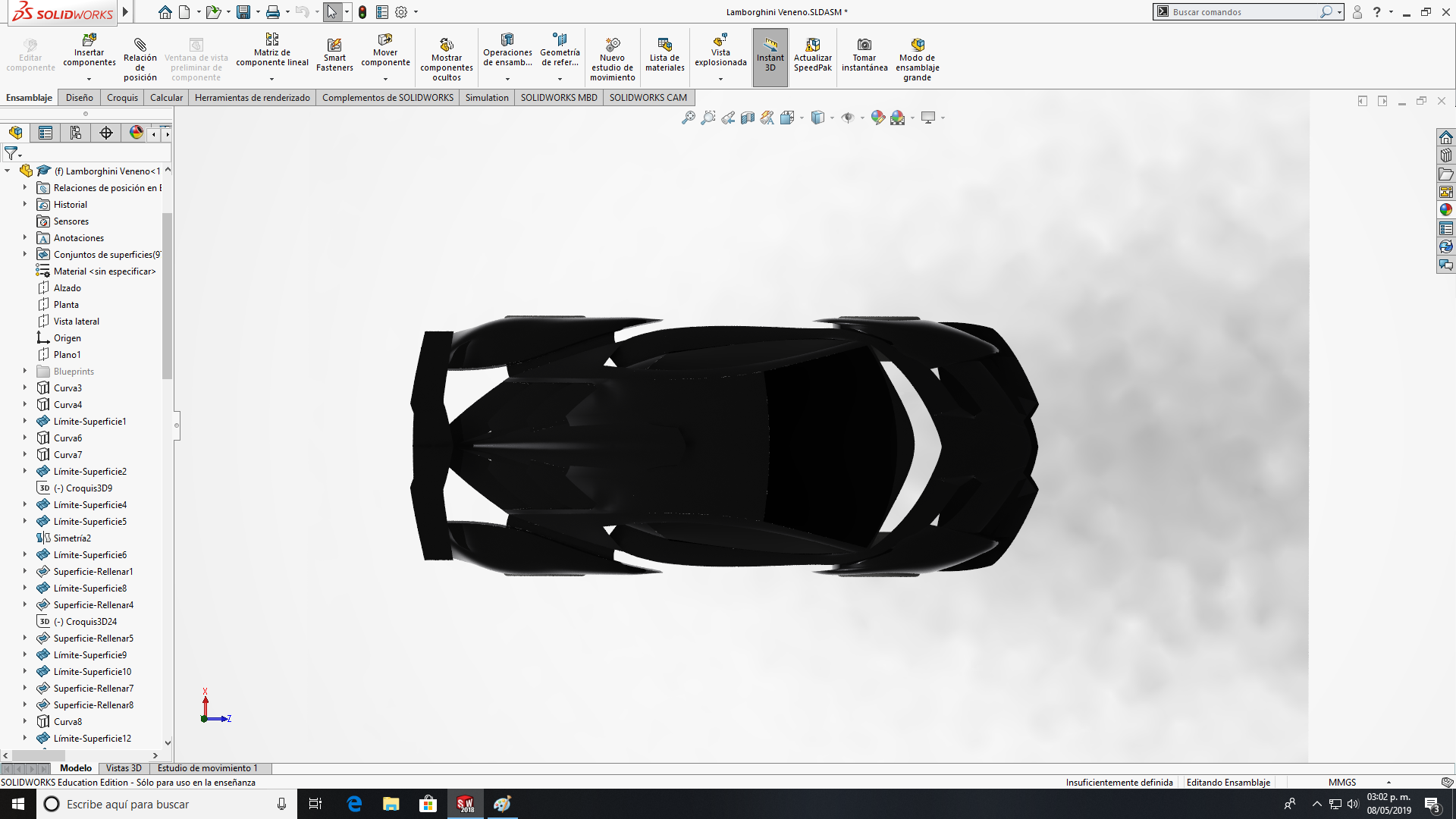Click Mostrar componentes ocultos tool
Image resolution: width=1456 pixels, height=819 pixels.
[447, 59]
